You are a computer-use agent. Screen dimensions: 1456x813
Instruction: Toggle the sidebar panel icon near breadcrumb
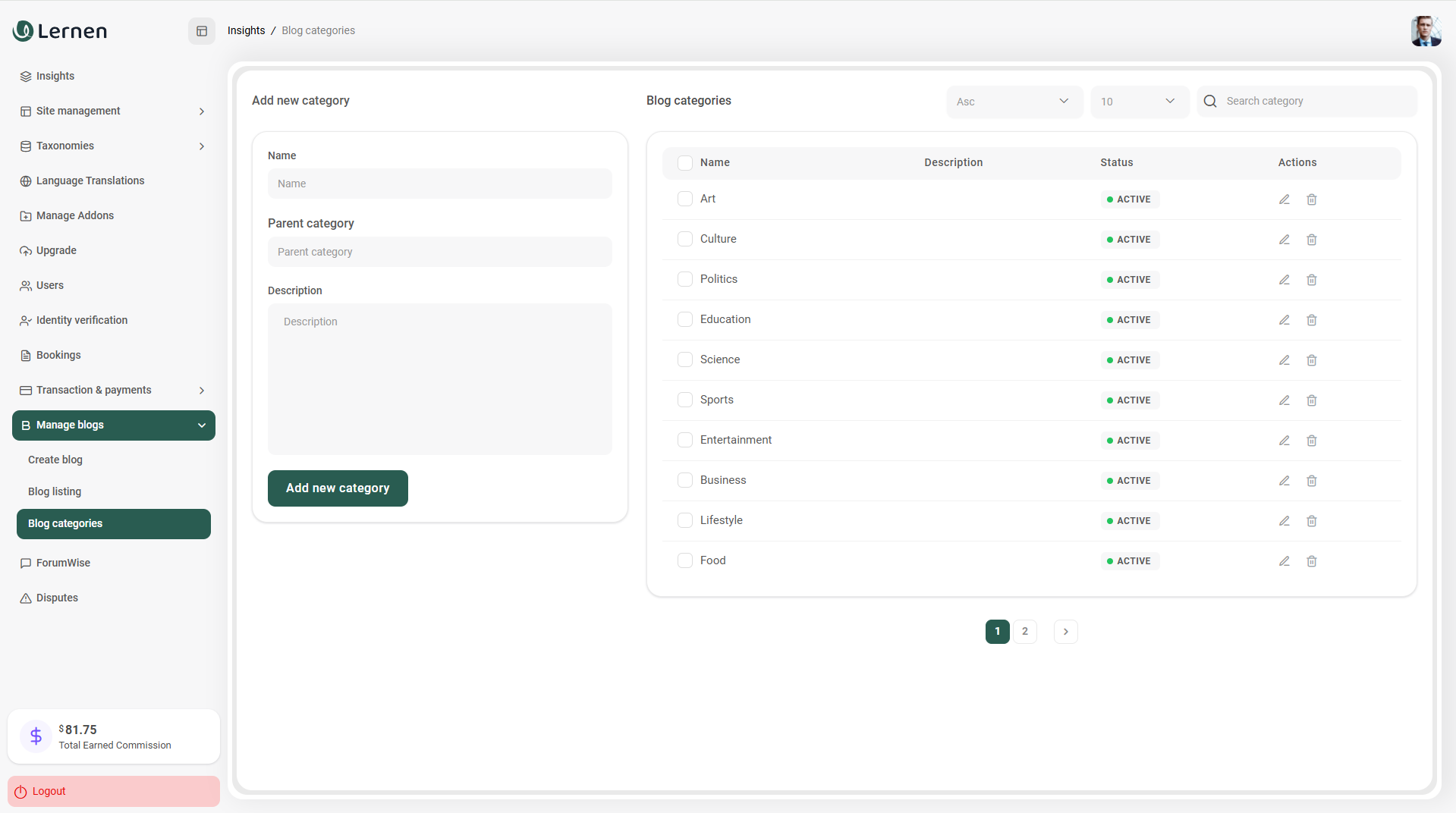[202, 31]
